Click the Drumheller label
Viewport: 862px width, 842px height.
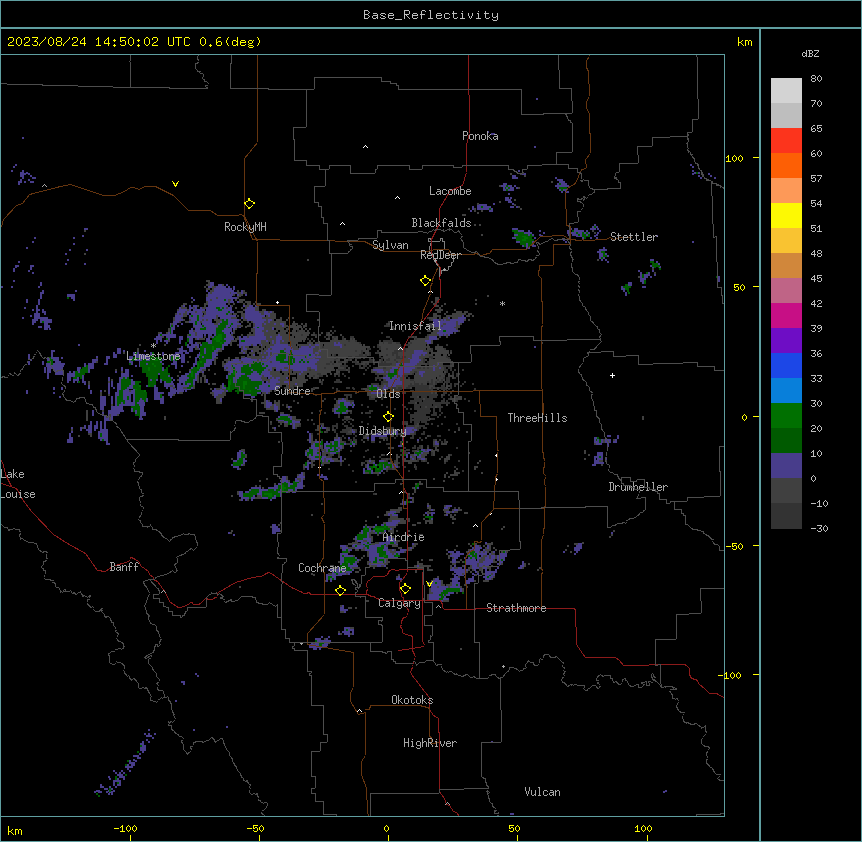pos(638,487)
